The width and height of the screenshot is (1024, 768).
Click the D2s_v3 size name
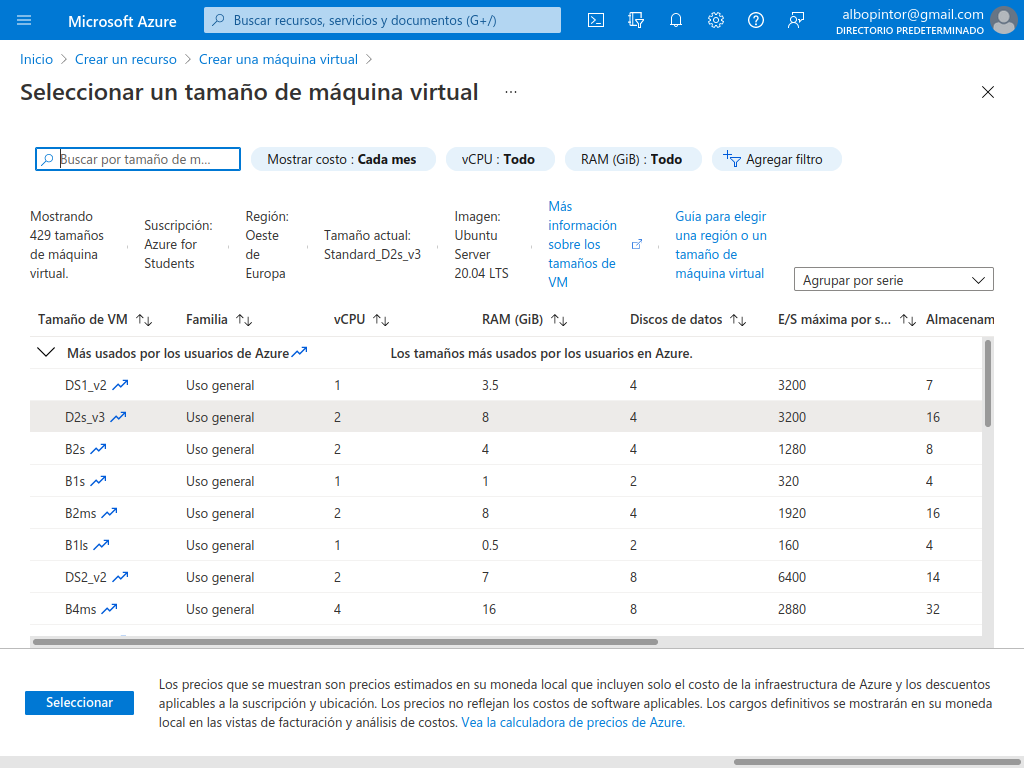coord(85,417)
